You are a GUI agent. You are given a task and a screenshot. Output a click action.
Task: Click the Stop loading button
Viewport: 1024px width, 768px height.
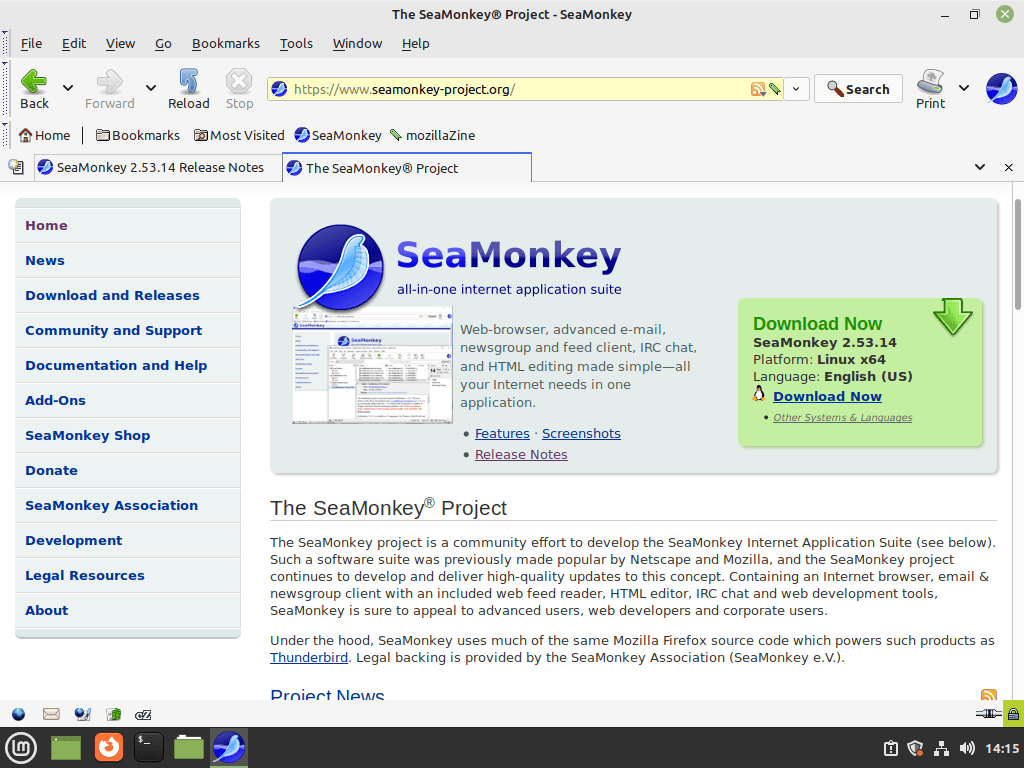239,89
